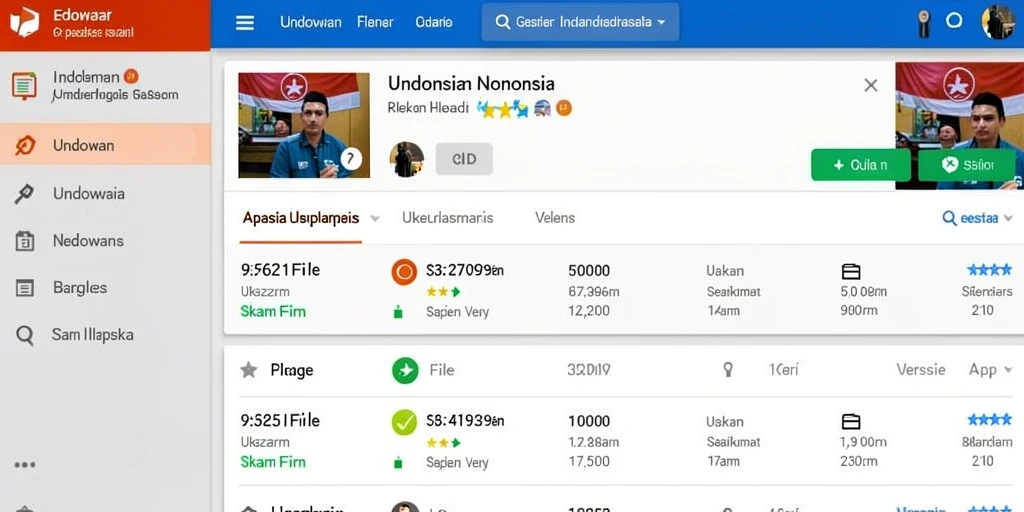Click the green document icon next to Indolaman
This screenshot has height=512, width=1024.
click(x=24, y=86)
